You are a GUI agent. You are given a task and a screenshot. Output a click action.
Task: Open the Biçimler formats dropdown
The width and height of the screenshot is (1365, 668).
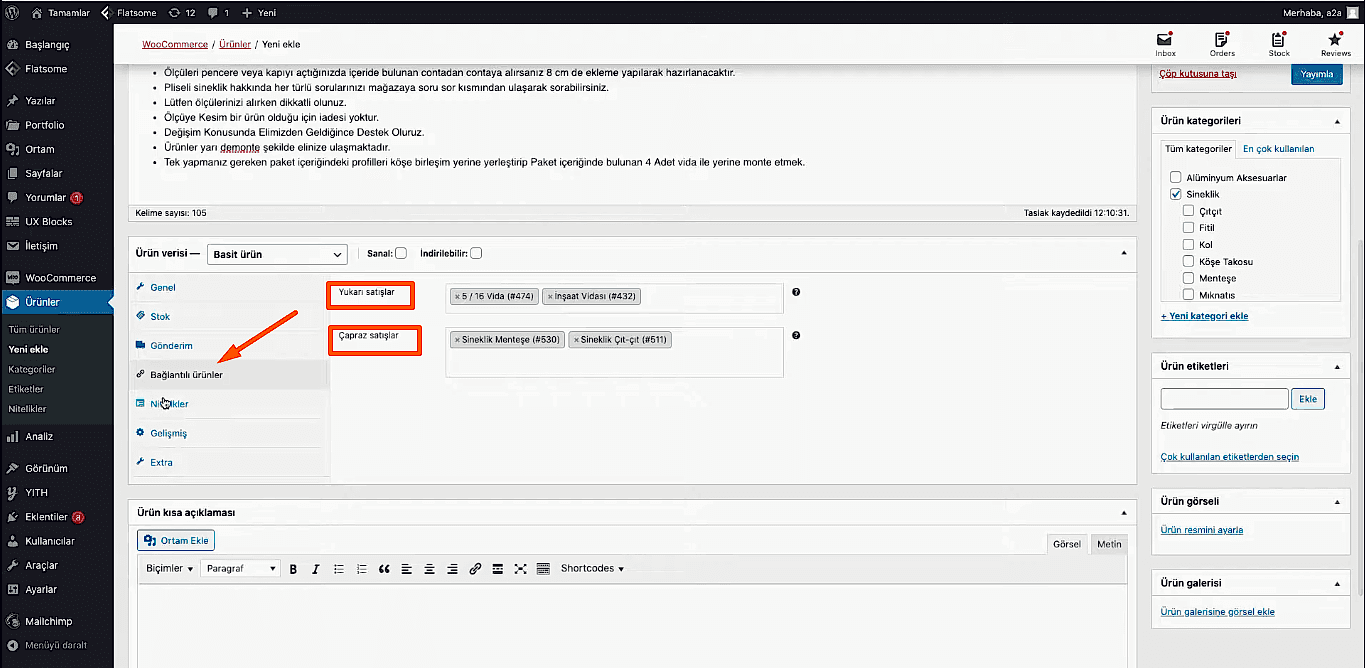click(x=169, y=568)
